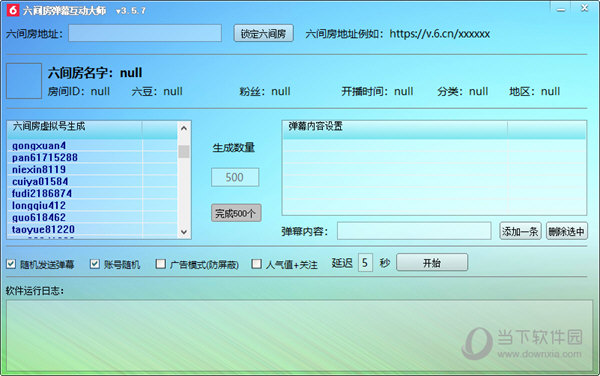Uncheck the 账号随机 checkbox
The width and height of the screenshot is (600, 376).
(95, 264)
